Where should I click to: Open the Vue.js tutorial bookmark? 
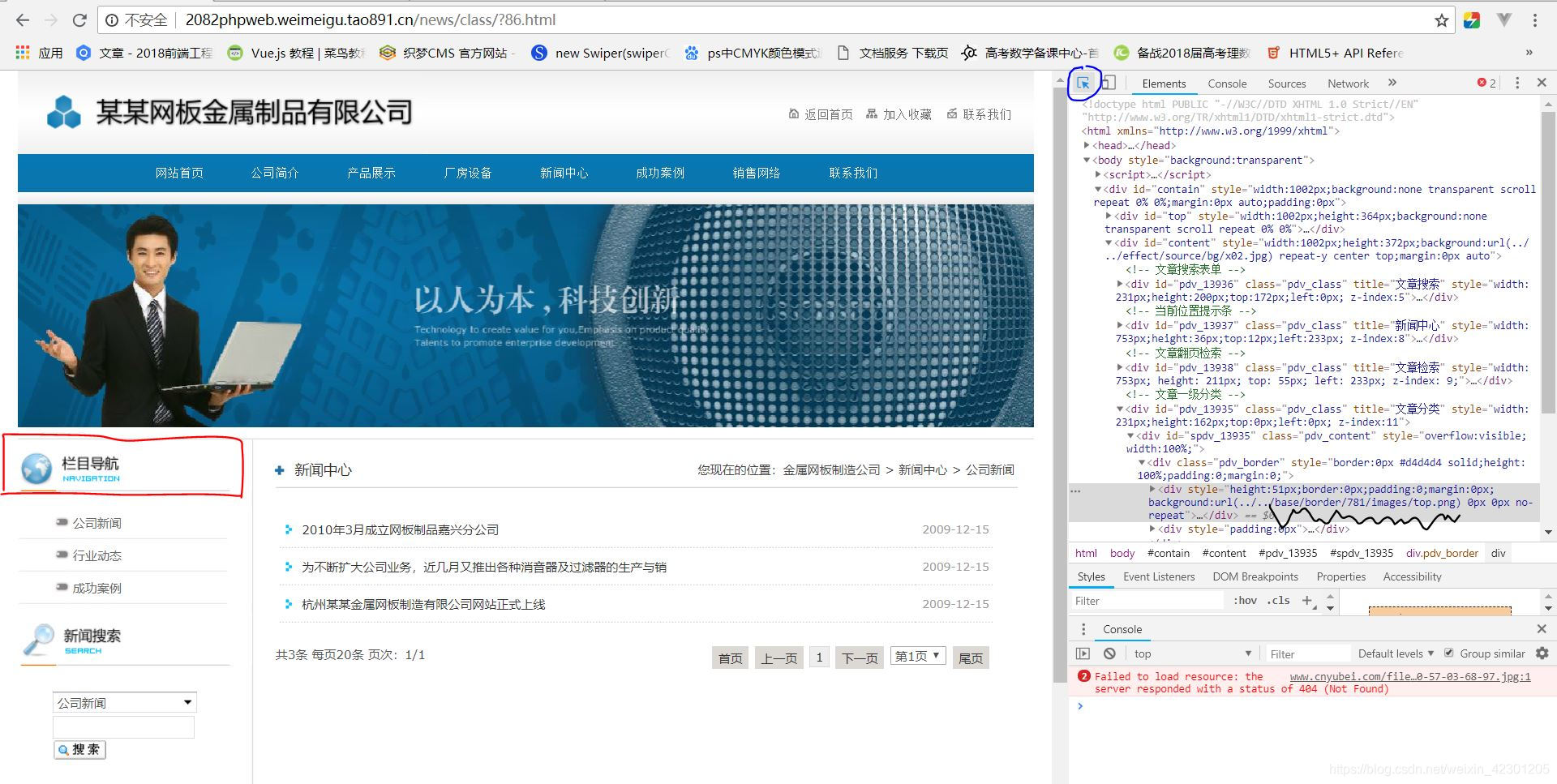(x=296, y=53)
